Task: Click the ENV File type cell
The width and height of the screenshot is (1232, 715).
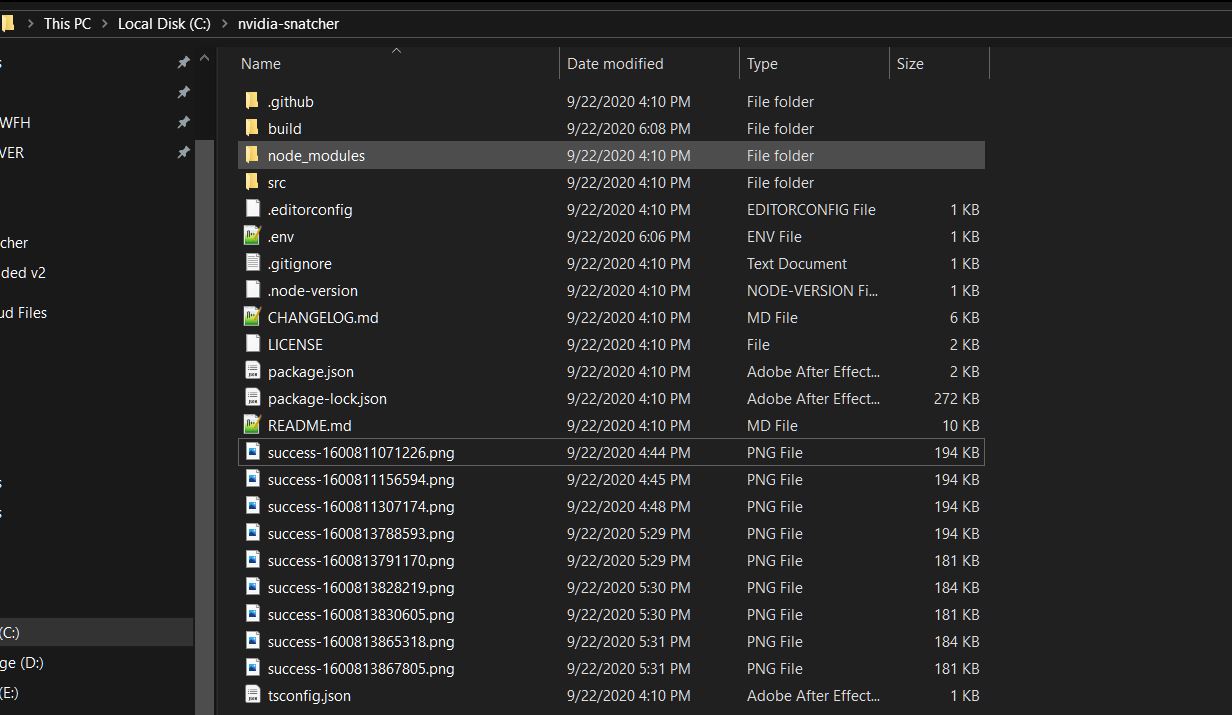Action: 774,236
